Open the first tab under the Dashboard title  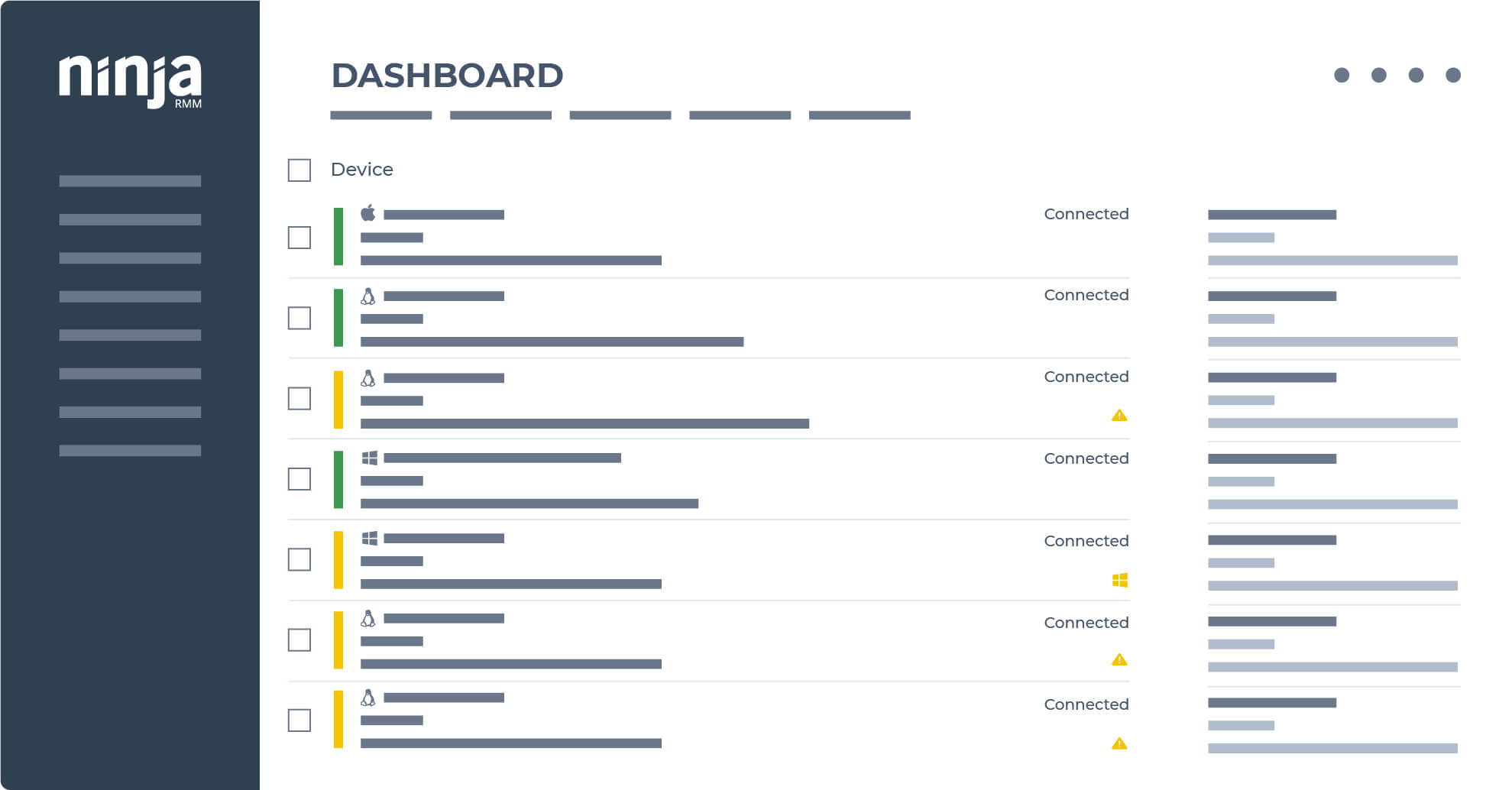tap(380, 115)
